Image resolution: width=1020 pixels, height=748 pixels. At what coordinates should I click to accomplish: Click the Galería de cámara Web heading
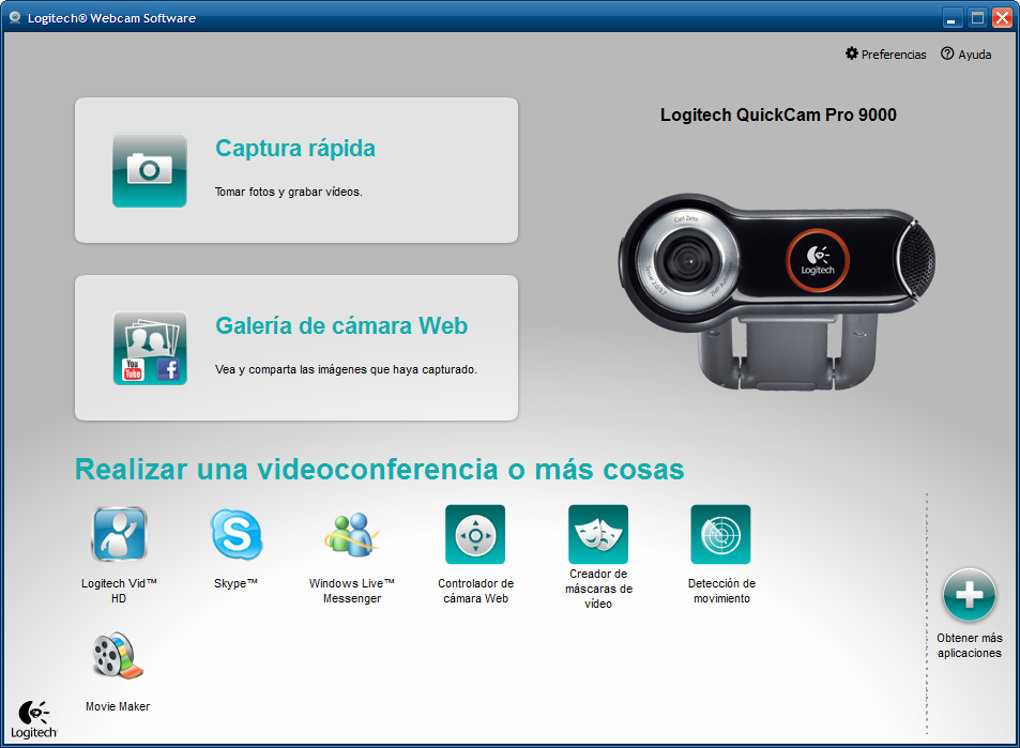tap(342, 326)
